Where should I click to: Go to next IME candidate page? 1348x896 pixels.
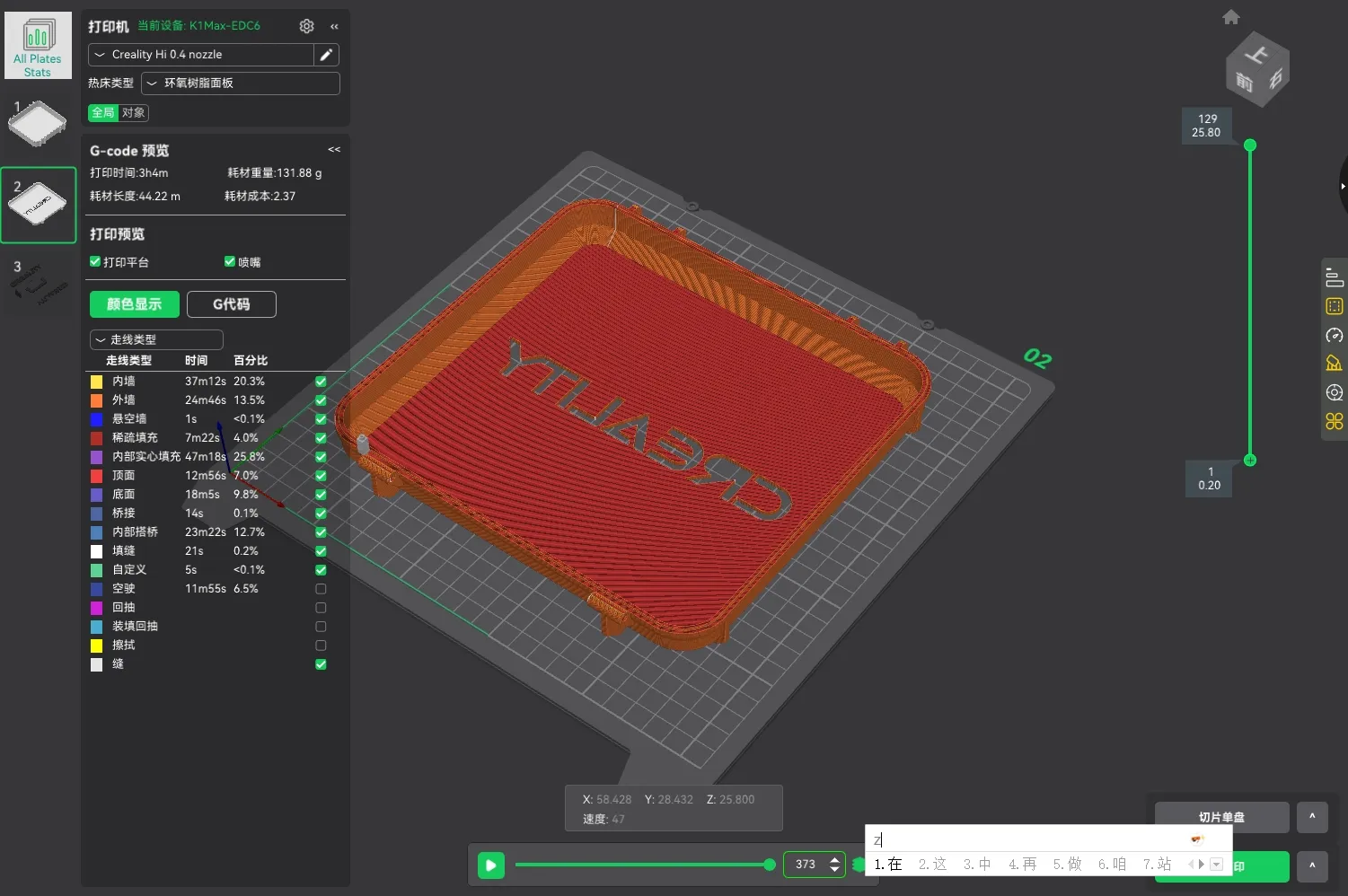[1202, 864]
